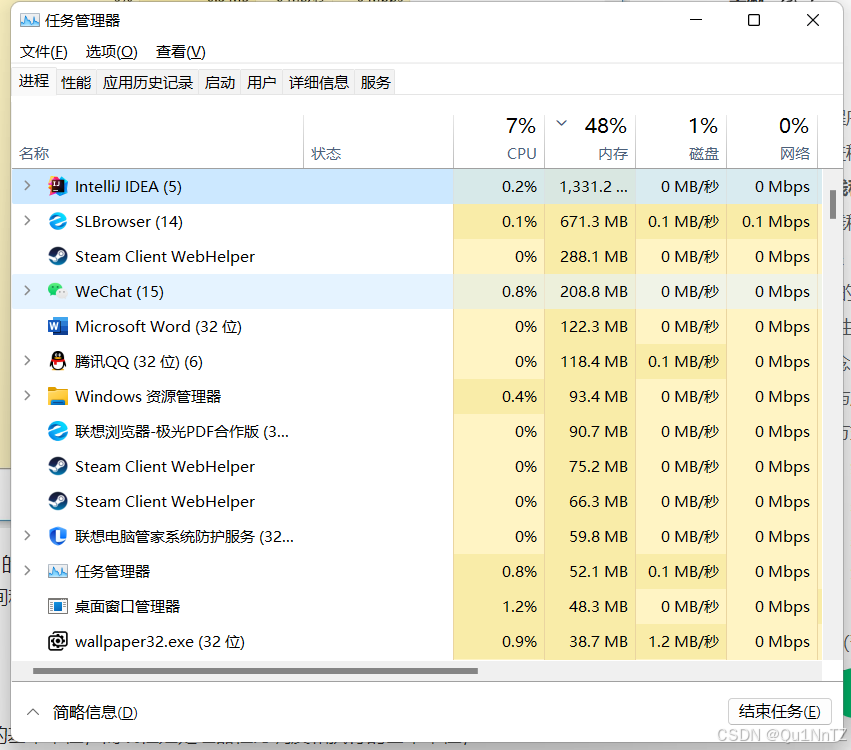Click the Steam icon in the 66.3 MB row
Screen dimensions: 851x750
(58, 501)
